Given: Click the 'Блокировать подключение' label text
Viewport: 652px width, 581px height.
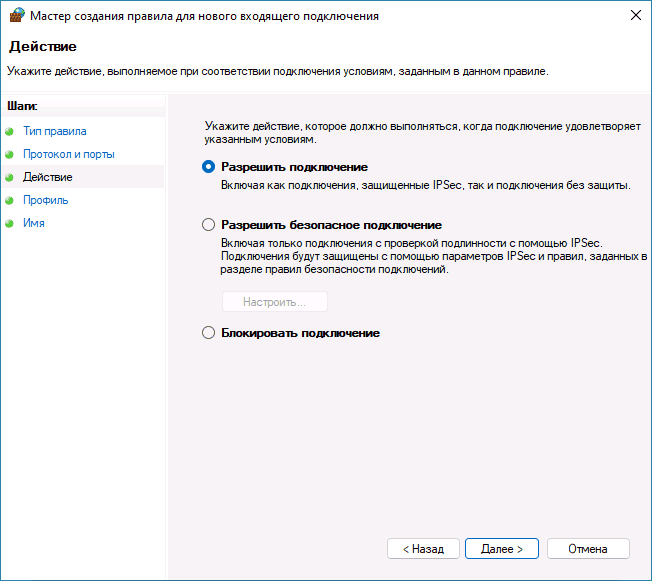Looking at the screenshot, I should (x=300, y=333).
